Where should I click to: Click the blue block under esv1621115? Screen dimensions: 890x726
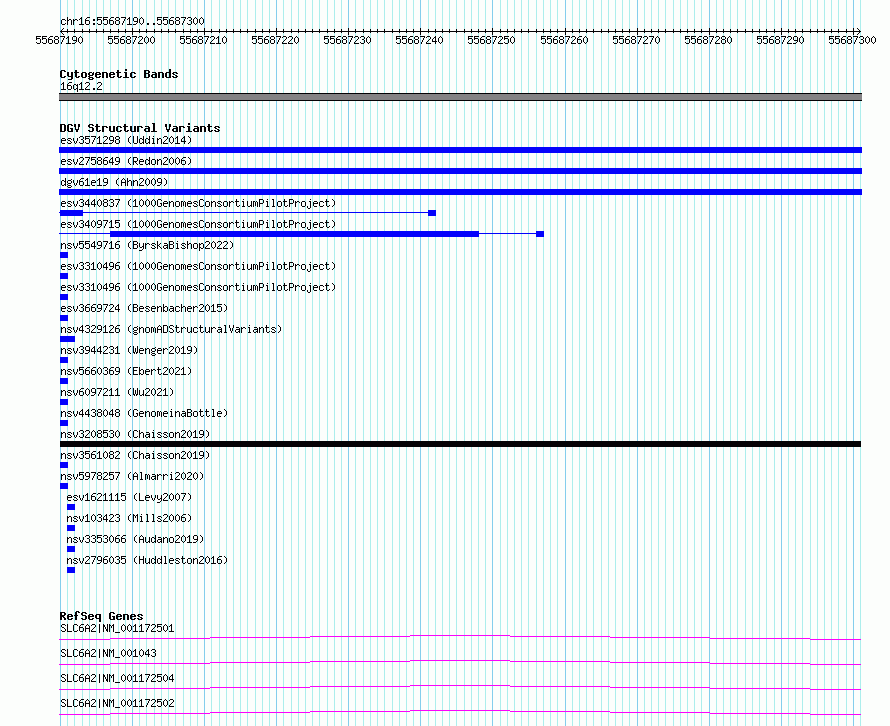click(x=71, y=507)
